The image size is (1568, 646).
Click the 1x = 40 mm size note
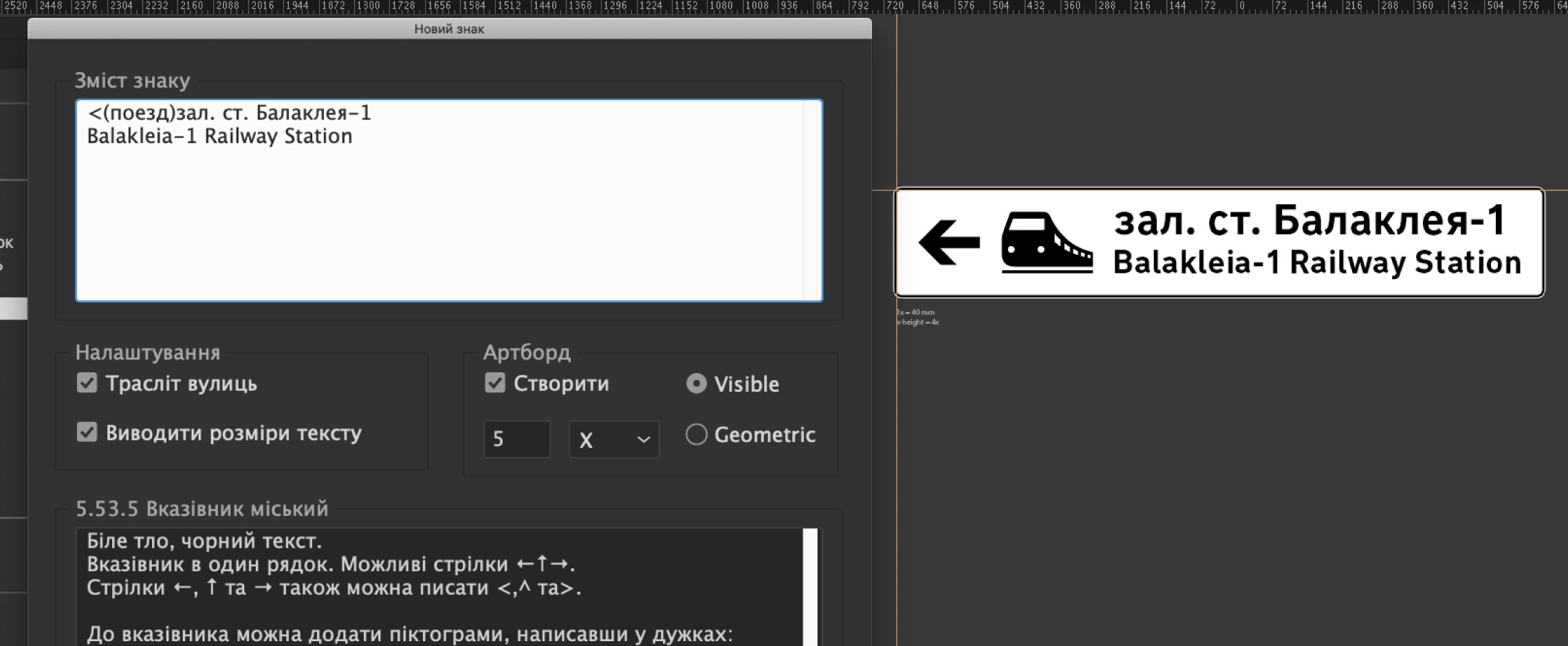pos(916,313)
